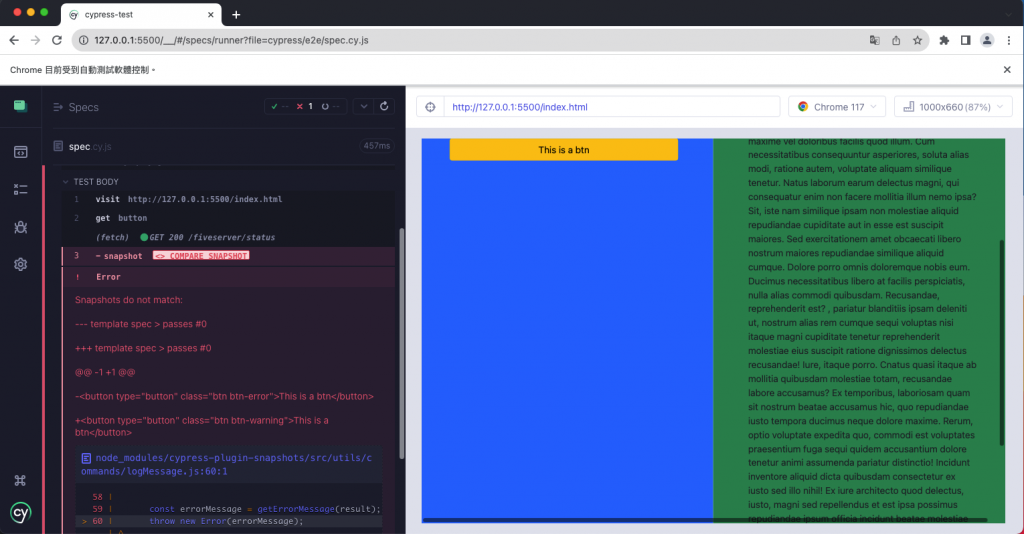The image size is (1024, 534).
Task: Open keyboard shortcuts command icon
Action: pos(20,480)
